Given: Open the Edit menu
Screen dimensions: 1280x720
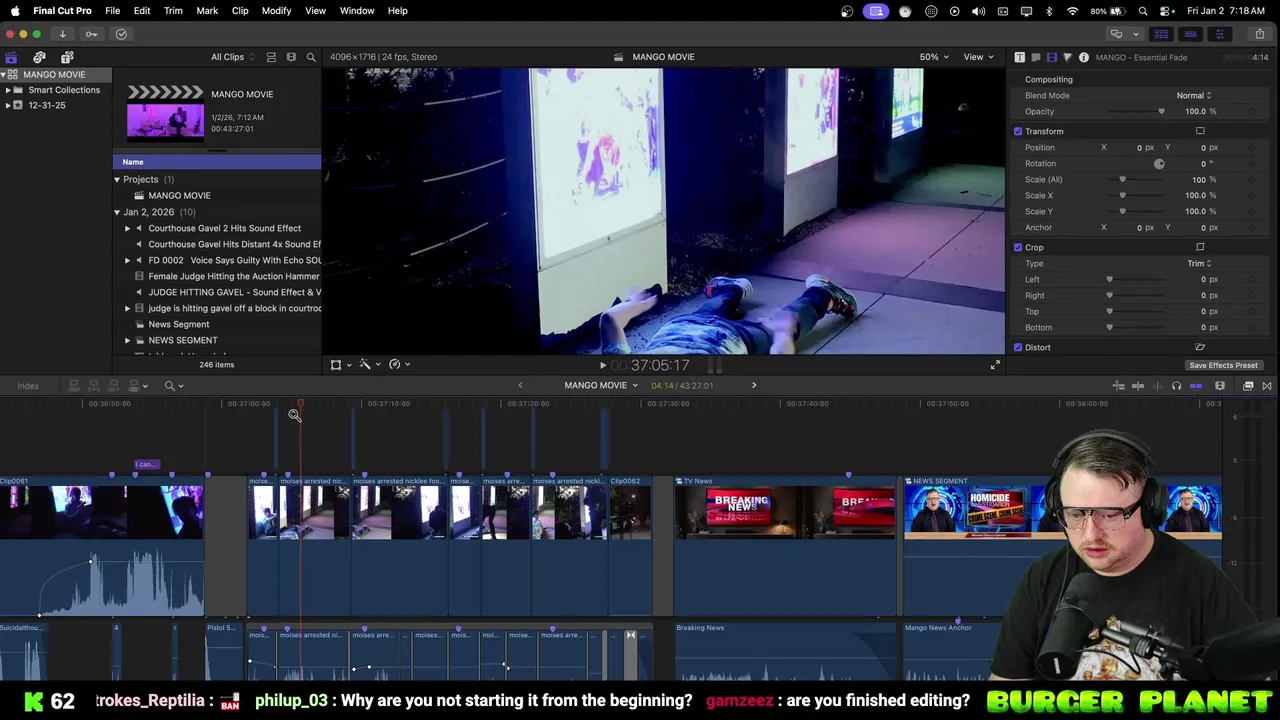Looking at the screenshot, I should click(142, 10).
